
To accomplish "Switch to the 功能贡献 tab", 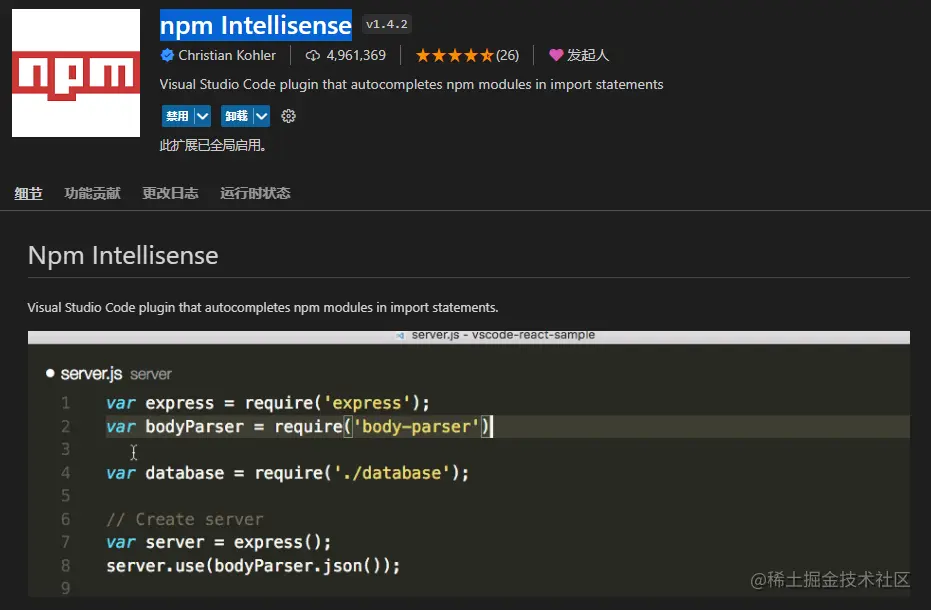I will pyautogui.click(x=93, y=193).
